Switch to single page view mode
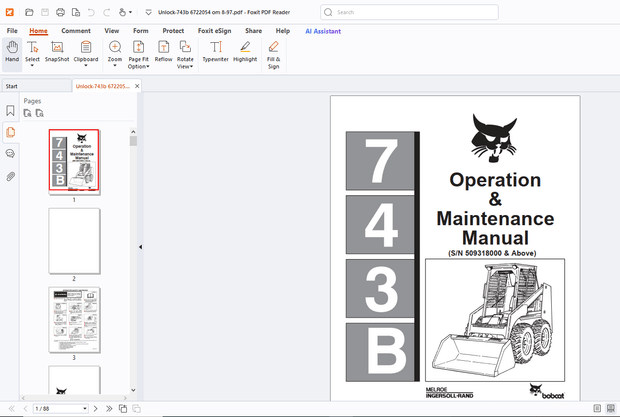620x417 pixels. 597,408
